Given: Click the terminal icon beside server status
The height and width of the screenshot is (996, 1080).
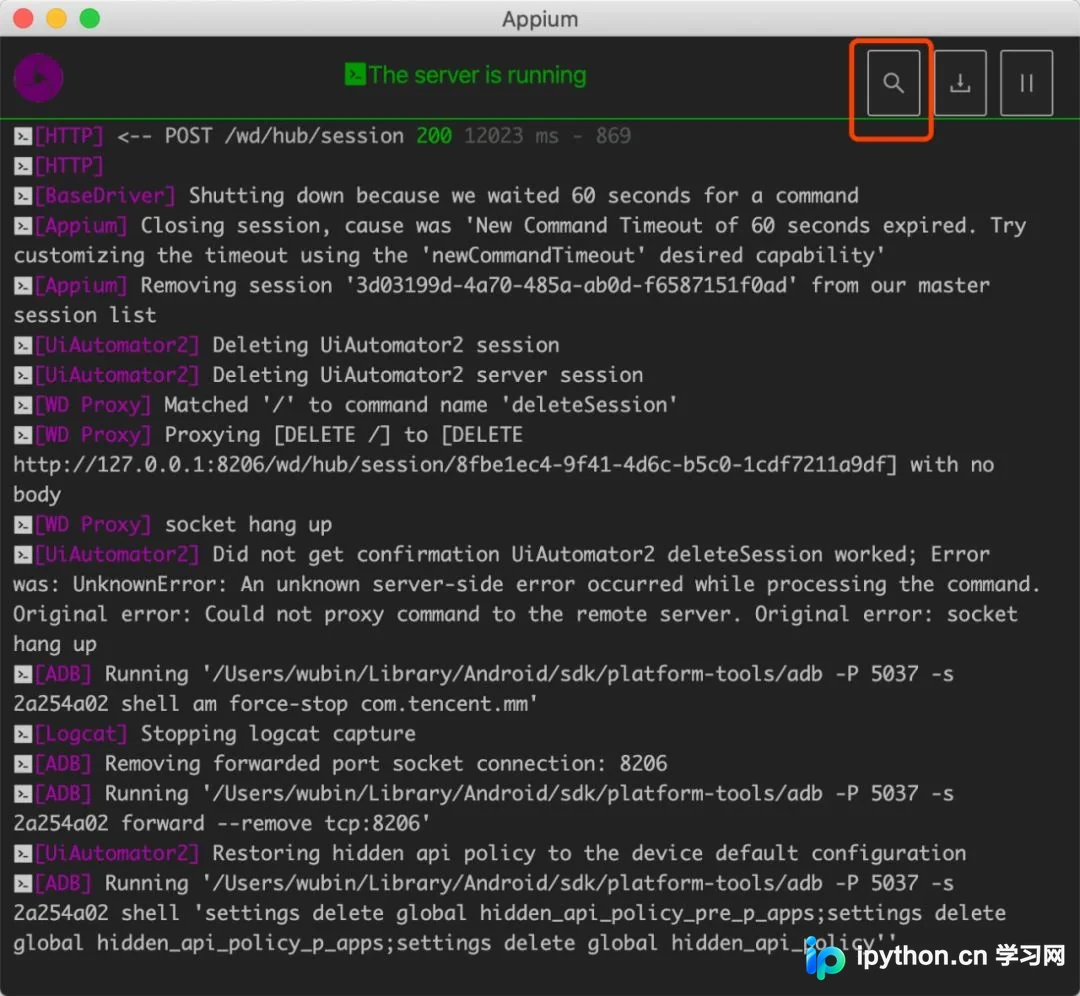Looking at the screenshot, I should click(x=355, y=74).
